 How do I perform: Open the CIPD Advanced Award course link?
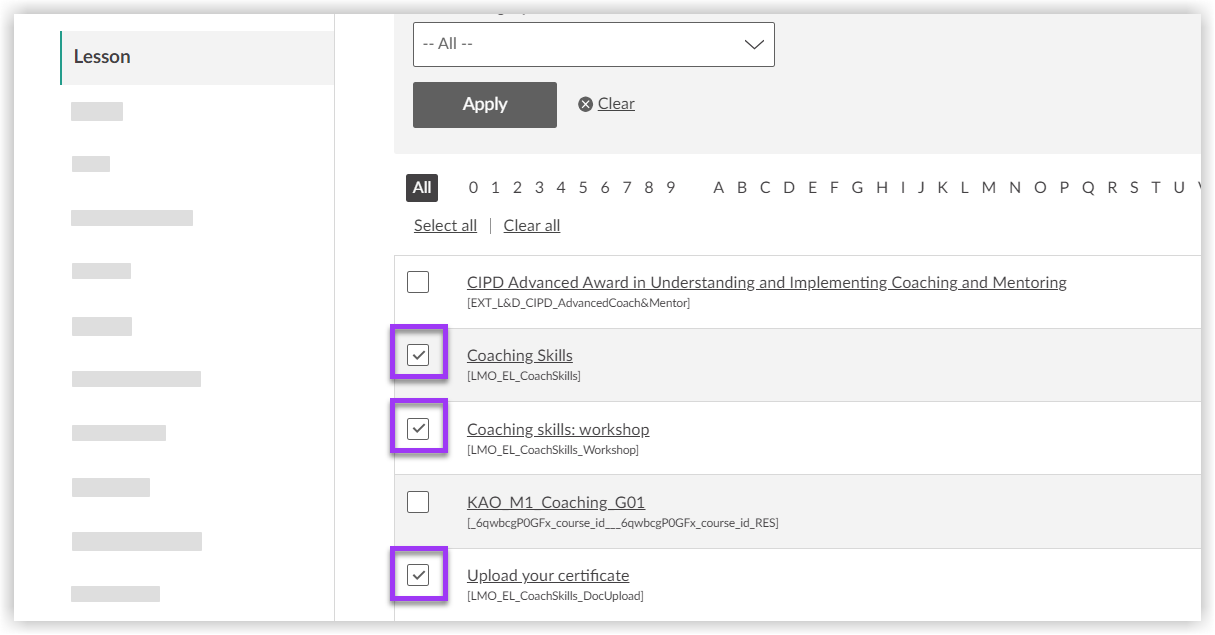tap(766, 283)
